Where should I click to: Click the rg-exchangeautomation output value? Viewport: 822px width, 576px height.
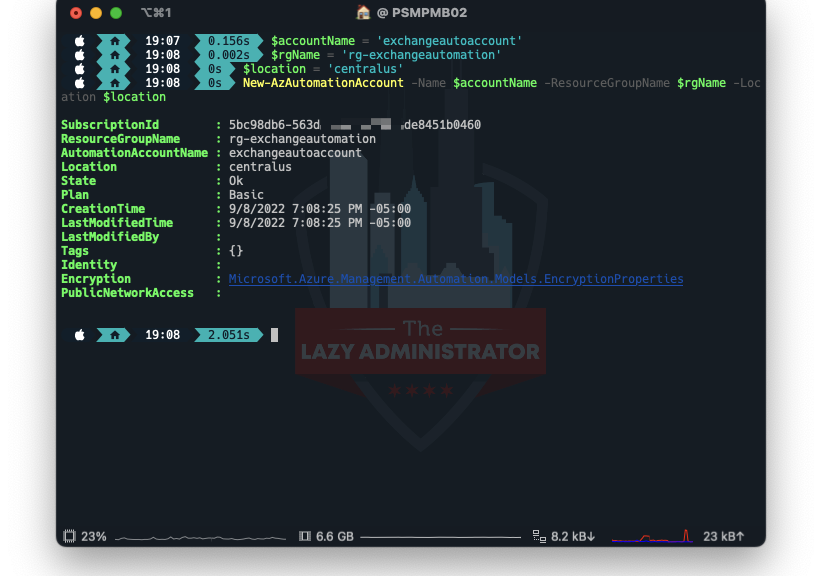coord(302,139)
